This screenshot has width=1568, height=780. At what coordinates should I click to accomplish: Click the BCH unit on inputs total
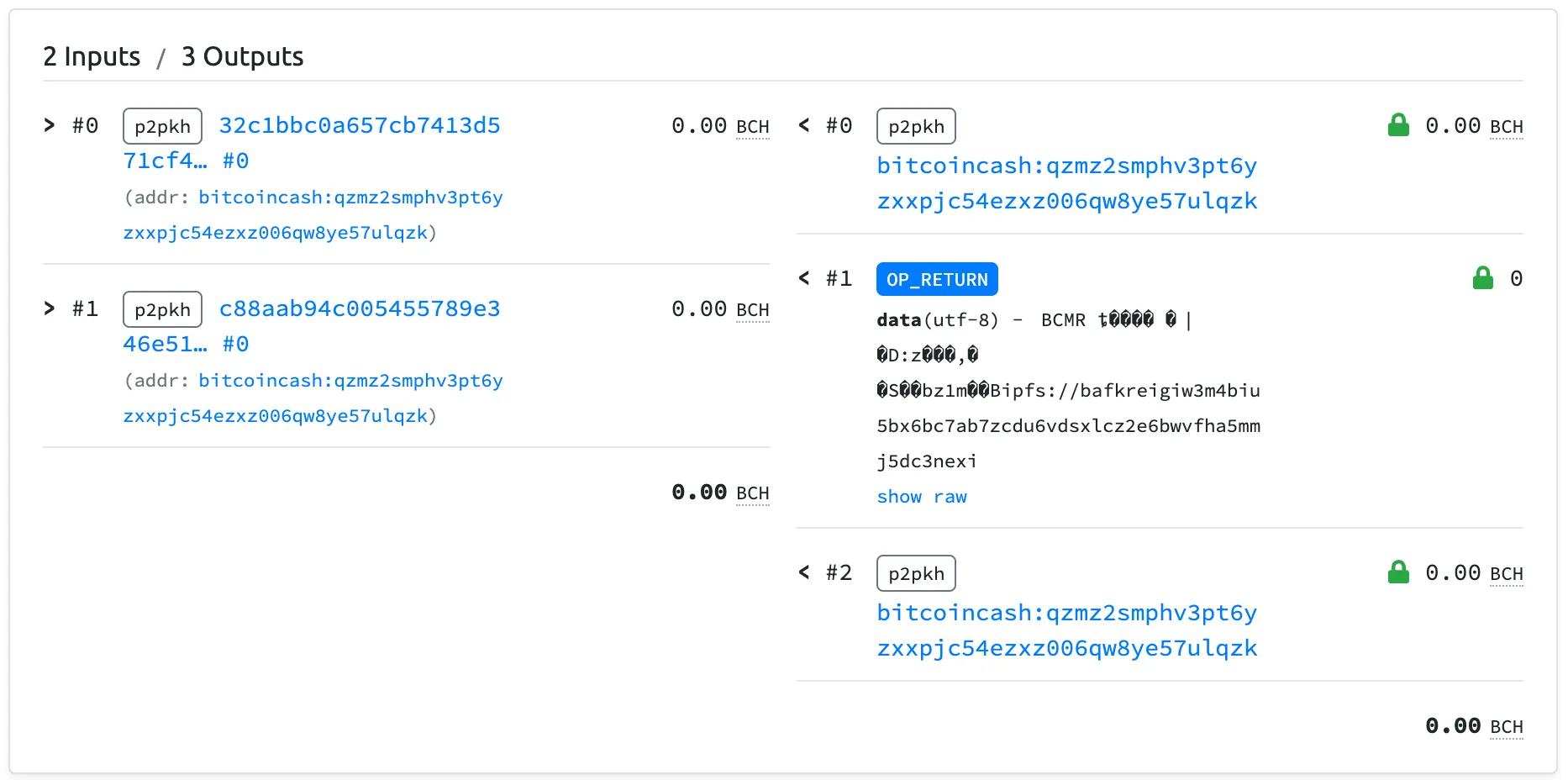coord(752,493)
